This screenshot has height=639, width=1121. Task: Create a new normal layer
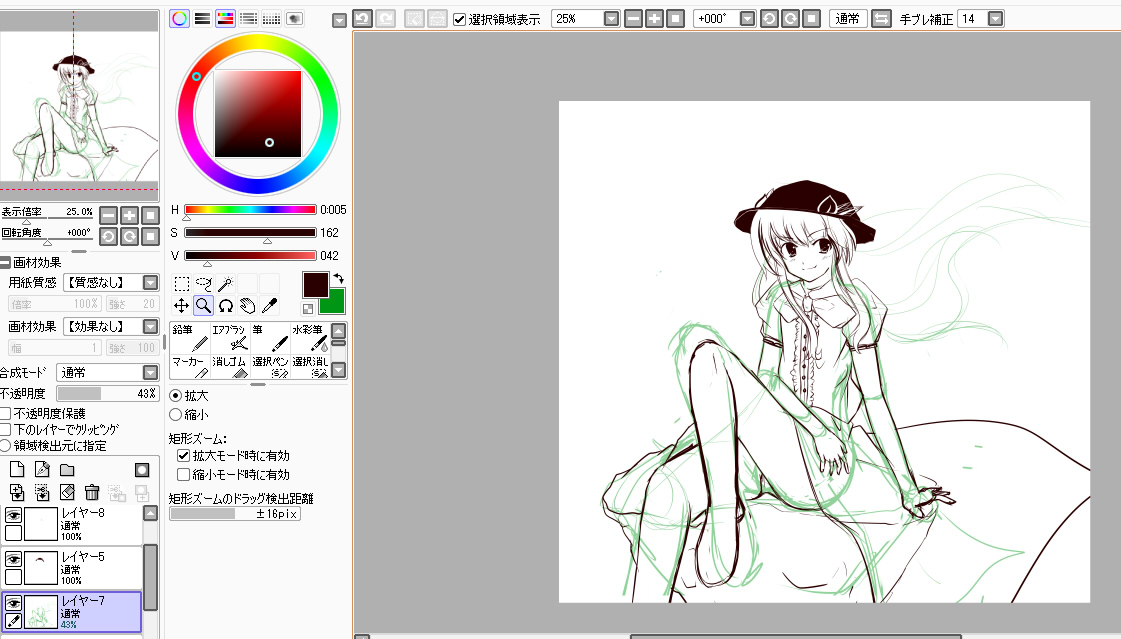pos(17,470)
